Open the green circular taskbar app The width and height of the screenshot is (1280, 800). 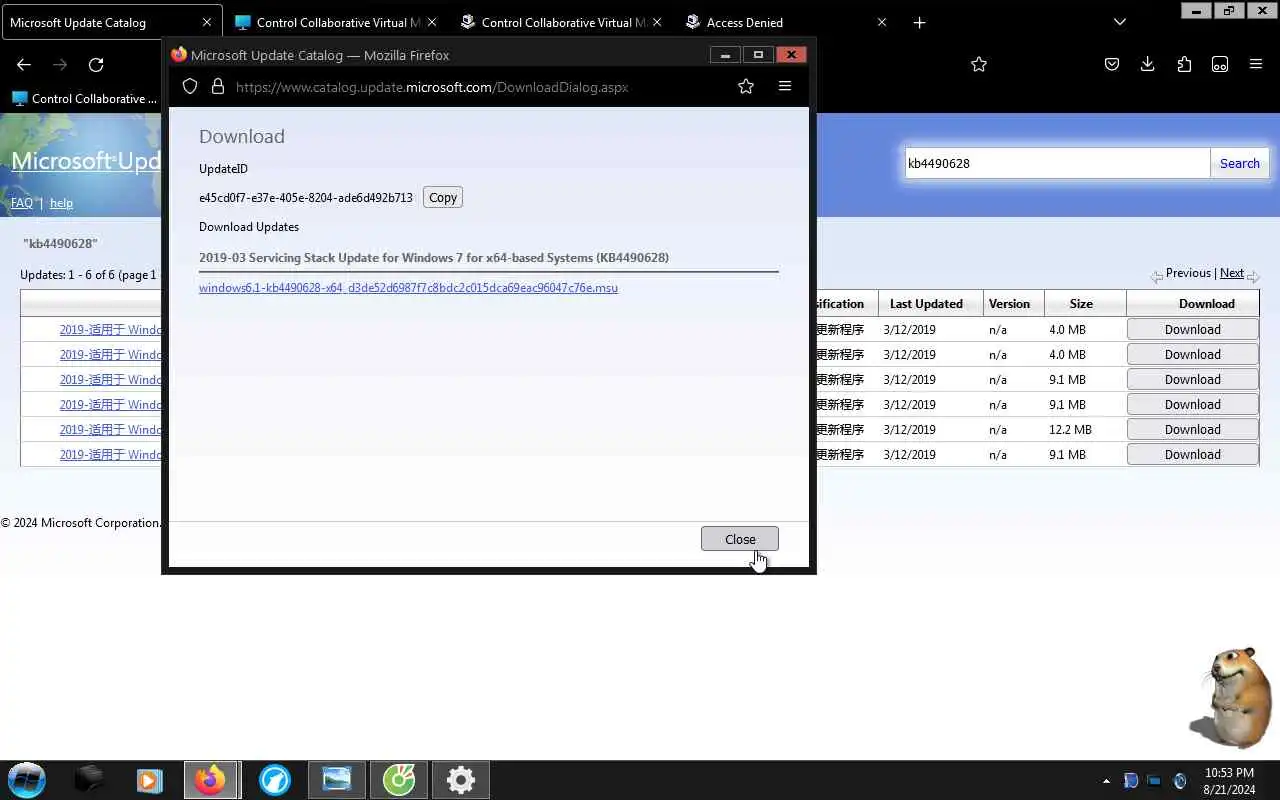[399, 780]
